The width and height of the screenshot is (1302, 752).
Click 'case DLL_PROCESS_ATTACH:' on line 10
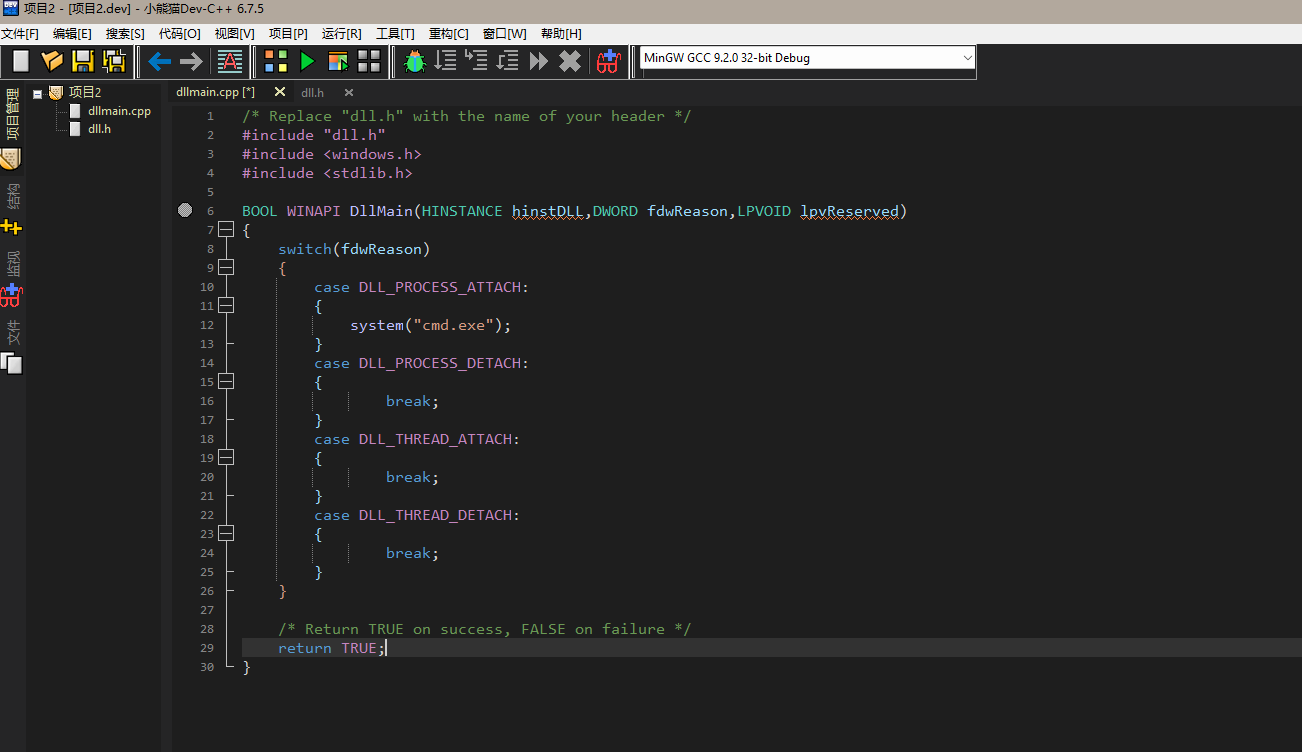click(422, 287)
